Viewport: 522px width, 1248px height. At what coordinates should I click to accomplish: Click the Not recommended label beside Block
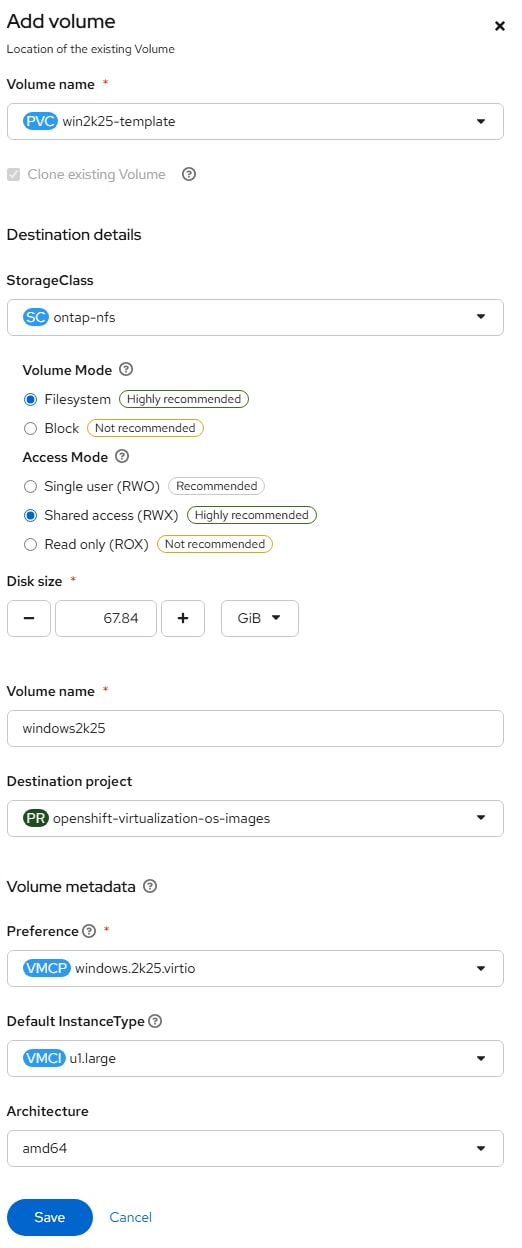[x=145, y=428]
